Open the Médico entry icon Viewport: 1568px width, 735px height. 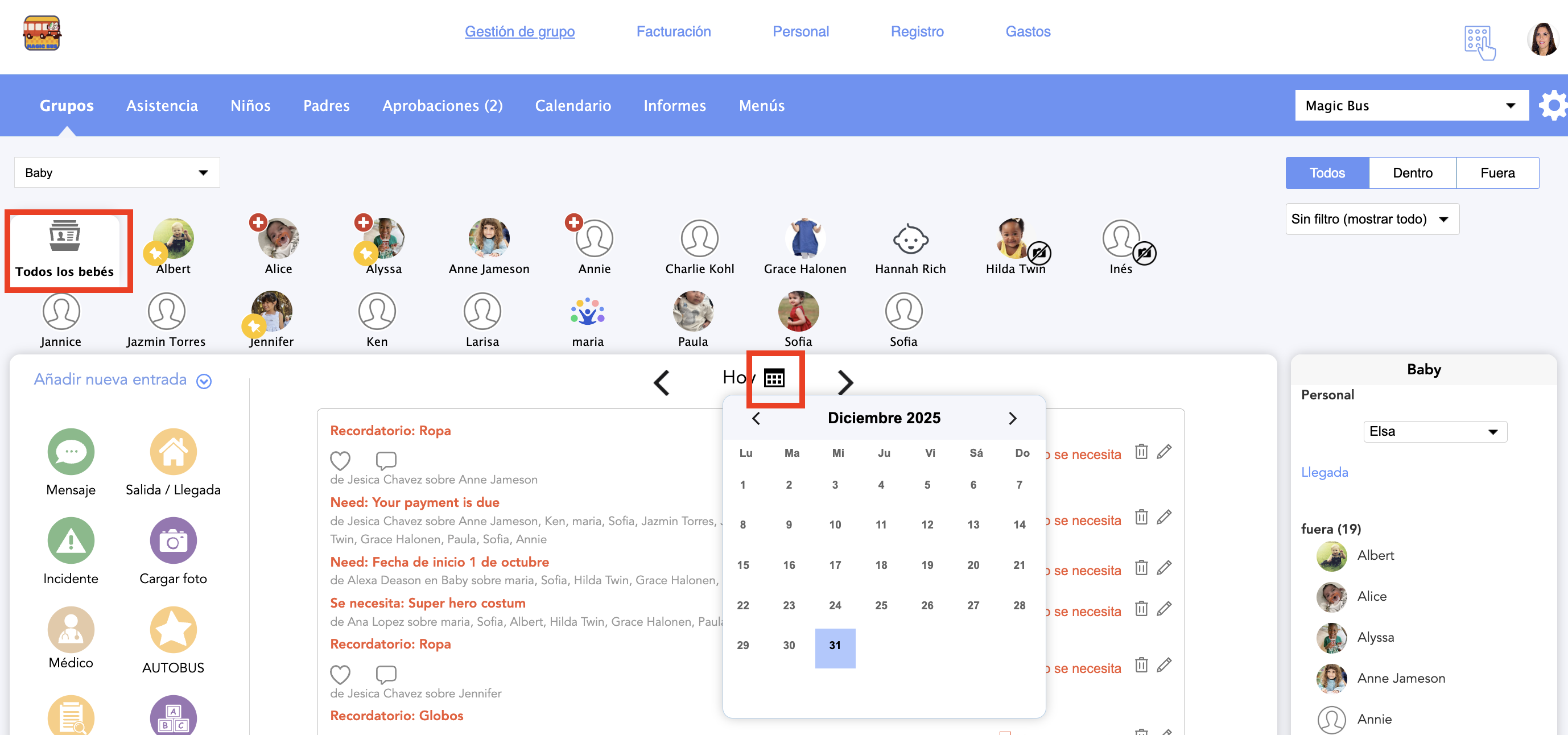[71, 629]
